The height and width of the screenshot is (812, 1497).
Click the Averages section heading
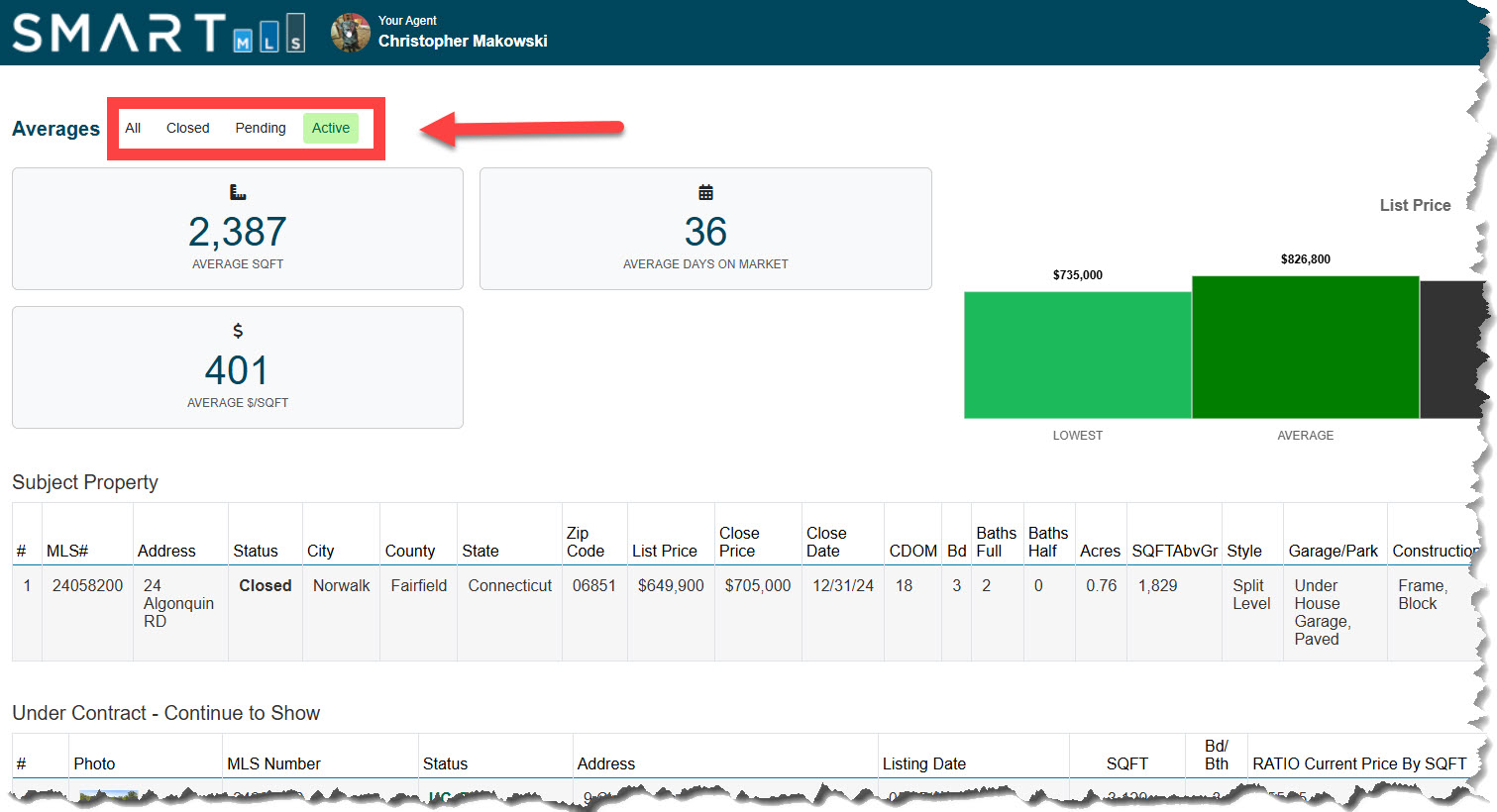coord(55,129)
